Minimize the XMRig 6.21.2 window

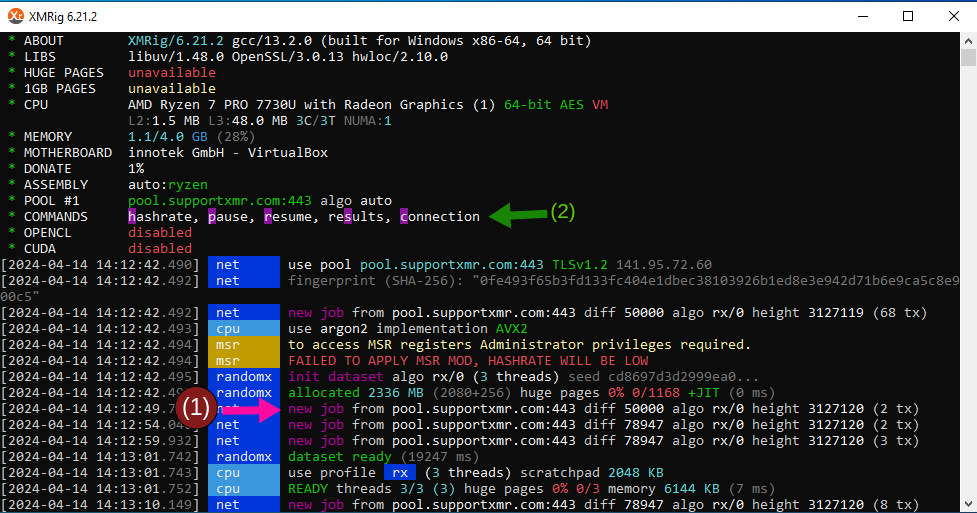[x=862, y=16]
